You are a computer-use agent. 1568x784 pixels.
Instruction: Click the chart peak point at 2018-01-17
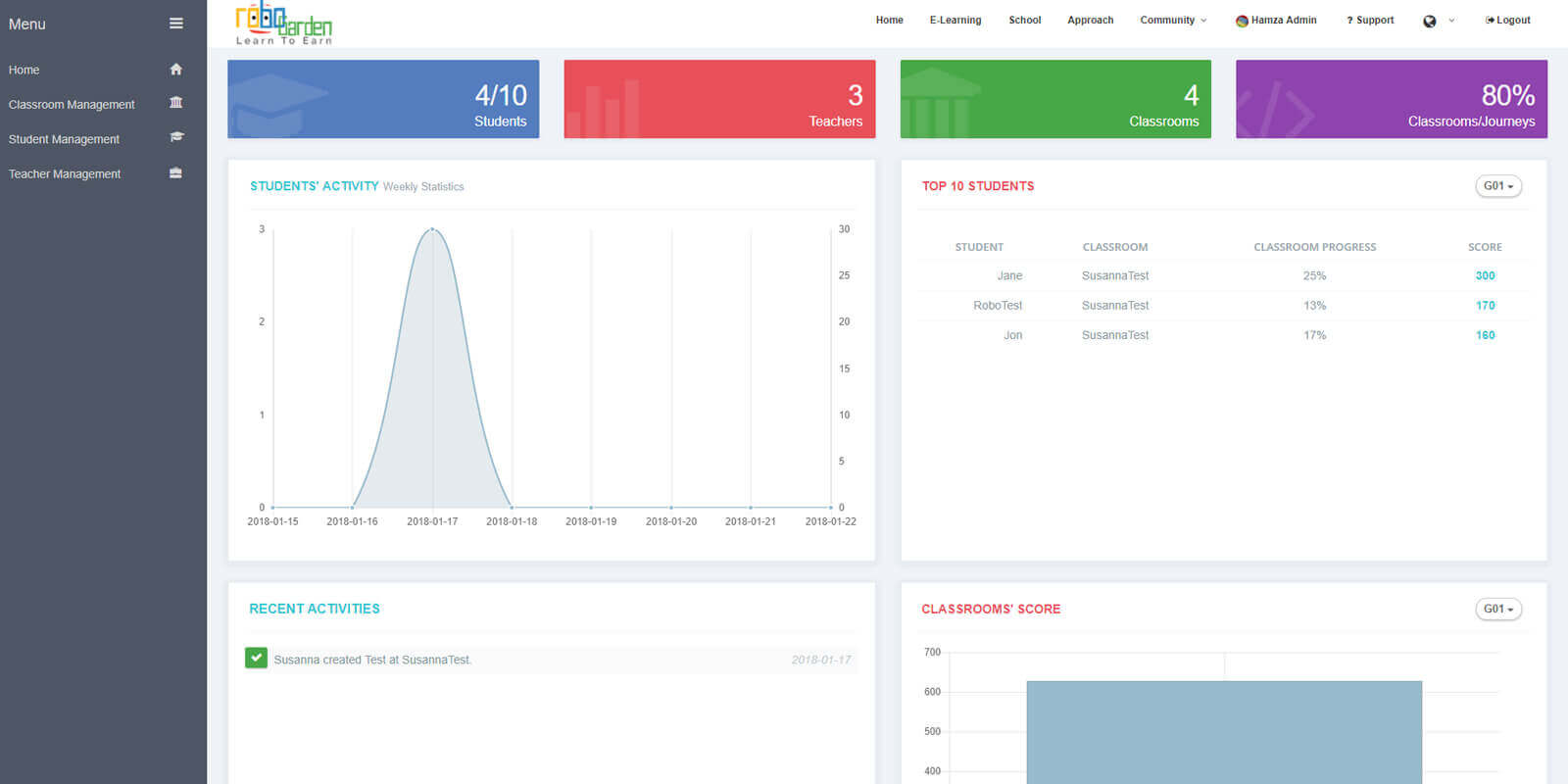432,229
